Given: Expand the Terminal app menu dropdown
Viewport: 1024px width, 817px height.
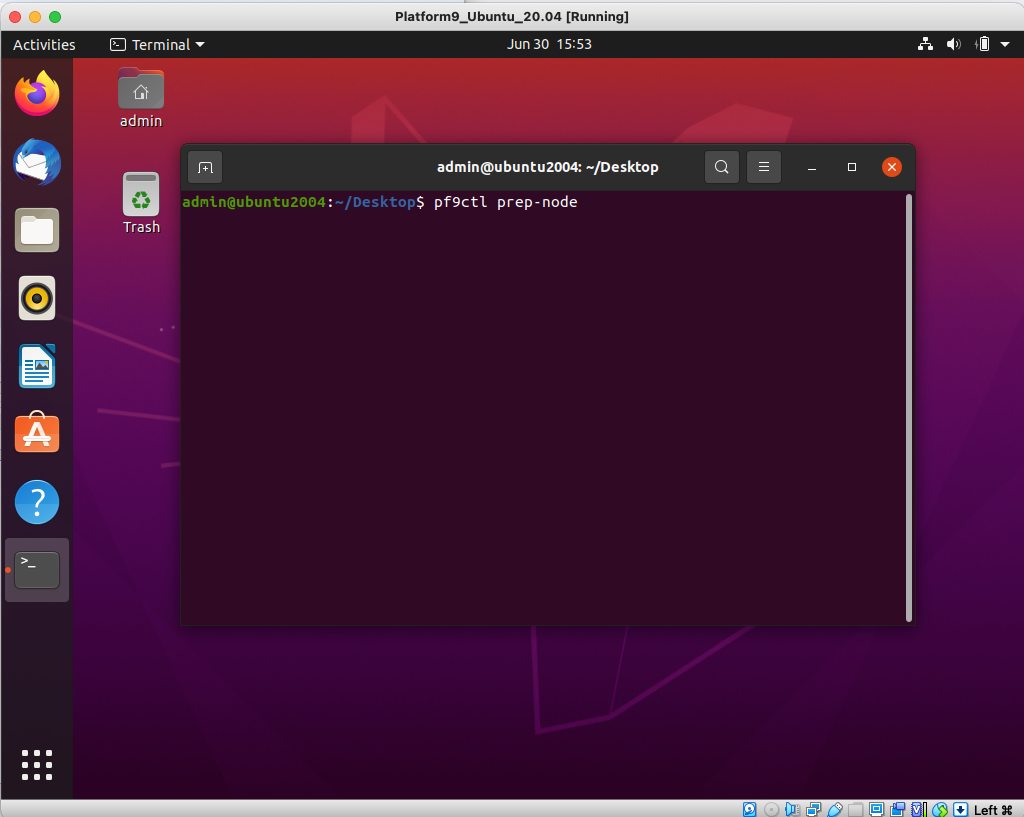Looking at the screenshot, I should point(157,44).
